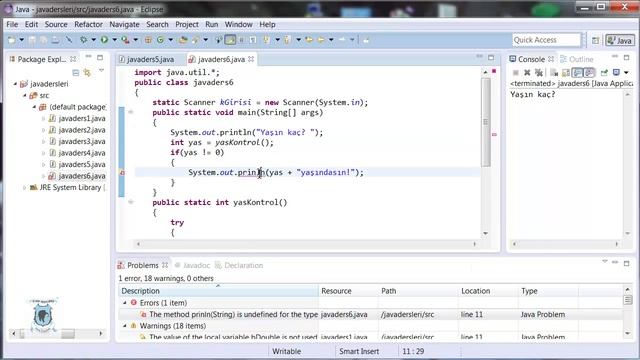Viewport: 640px width, 360px height.
Task: Toggle Scroll Lock in Console toolbar
Action: tap(566, 73)
